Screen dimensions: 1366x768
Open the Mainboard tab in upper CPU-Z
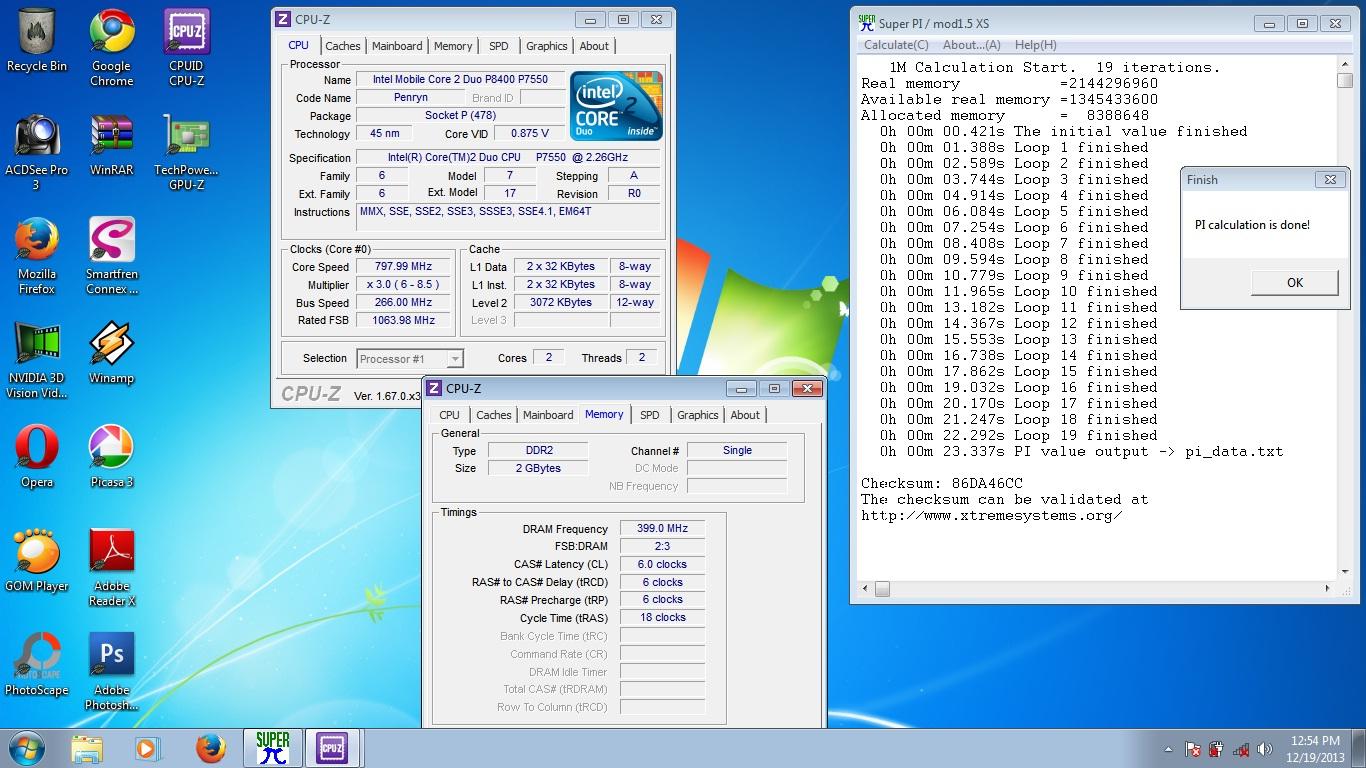pos(397,46)
